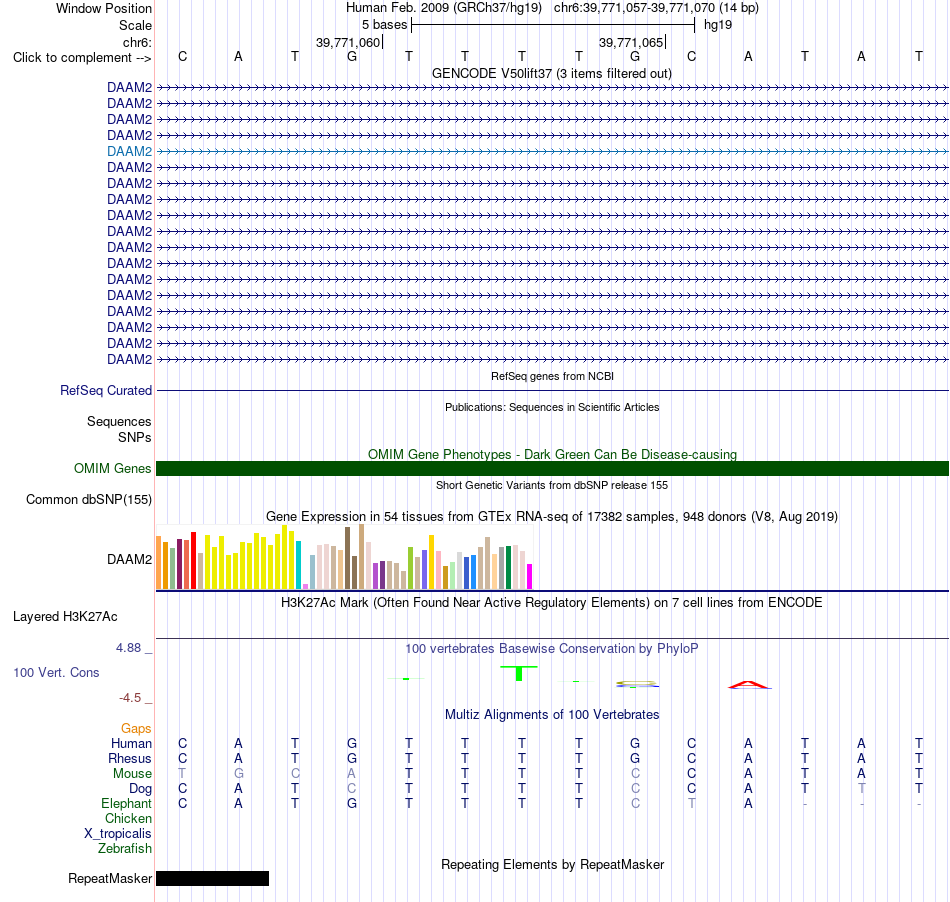This screenshot has height=902, width=950.
Task: Click the black DAAM2 label beside the GTEx bar chart
Action: [130, 560]
